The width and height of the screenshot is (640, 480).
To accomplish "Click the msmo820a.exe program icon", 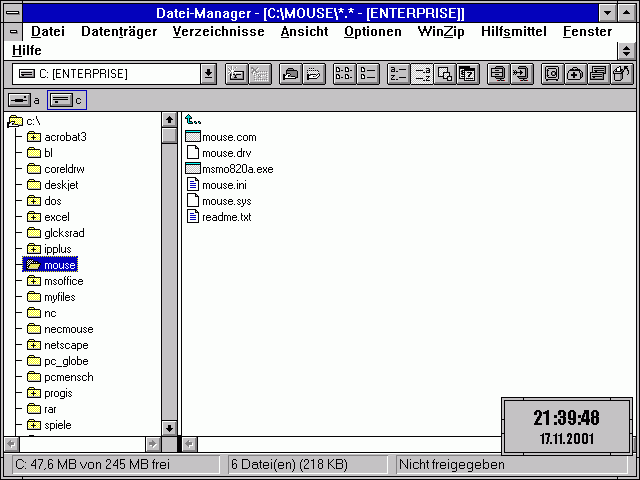I will click(x=193, y=169).
